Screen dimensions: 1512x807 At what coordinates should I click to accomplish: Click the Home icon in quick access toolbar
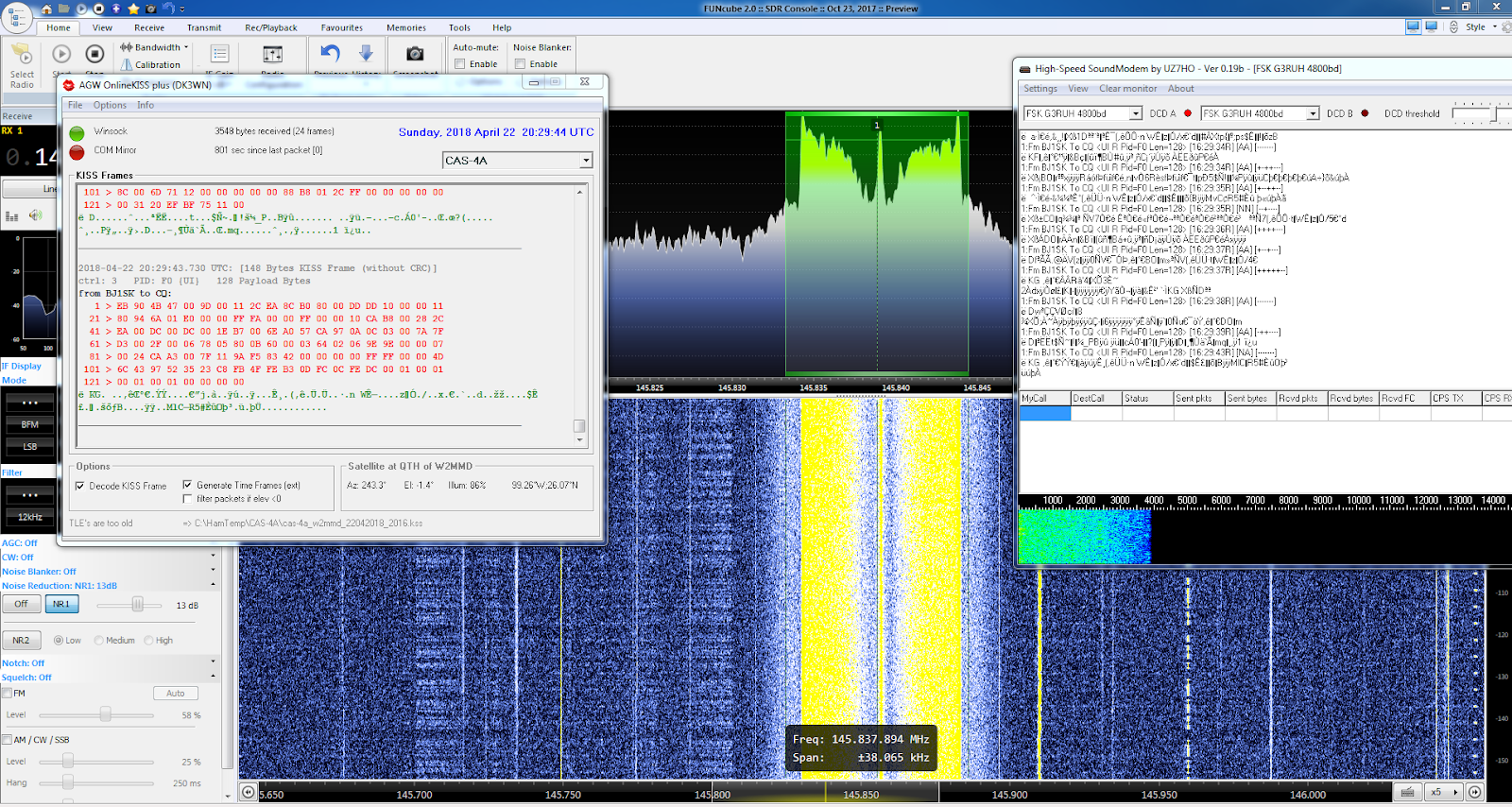47,9
